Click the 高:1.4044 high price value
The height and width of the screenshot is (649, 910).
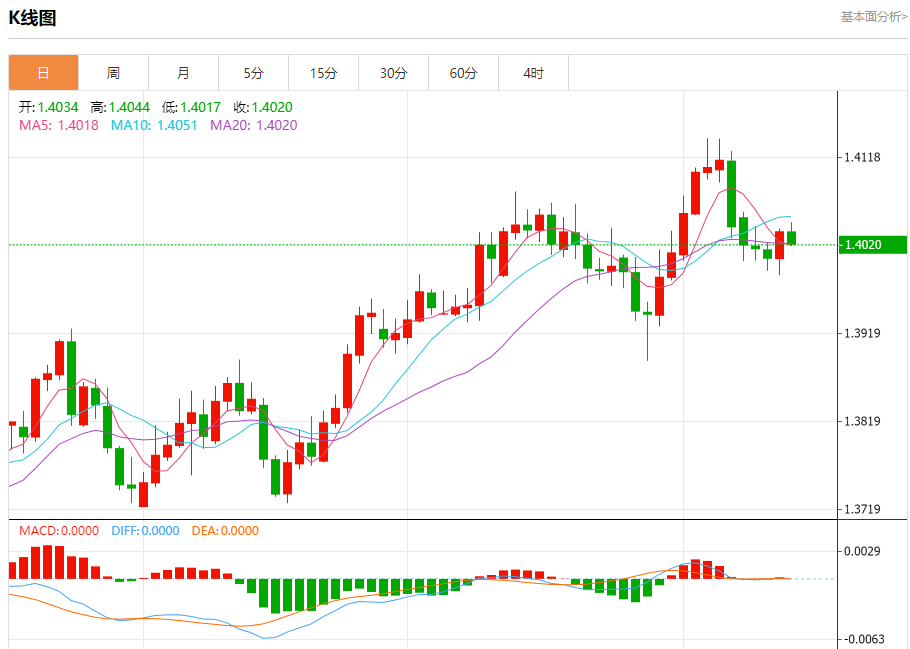point(120,107)
